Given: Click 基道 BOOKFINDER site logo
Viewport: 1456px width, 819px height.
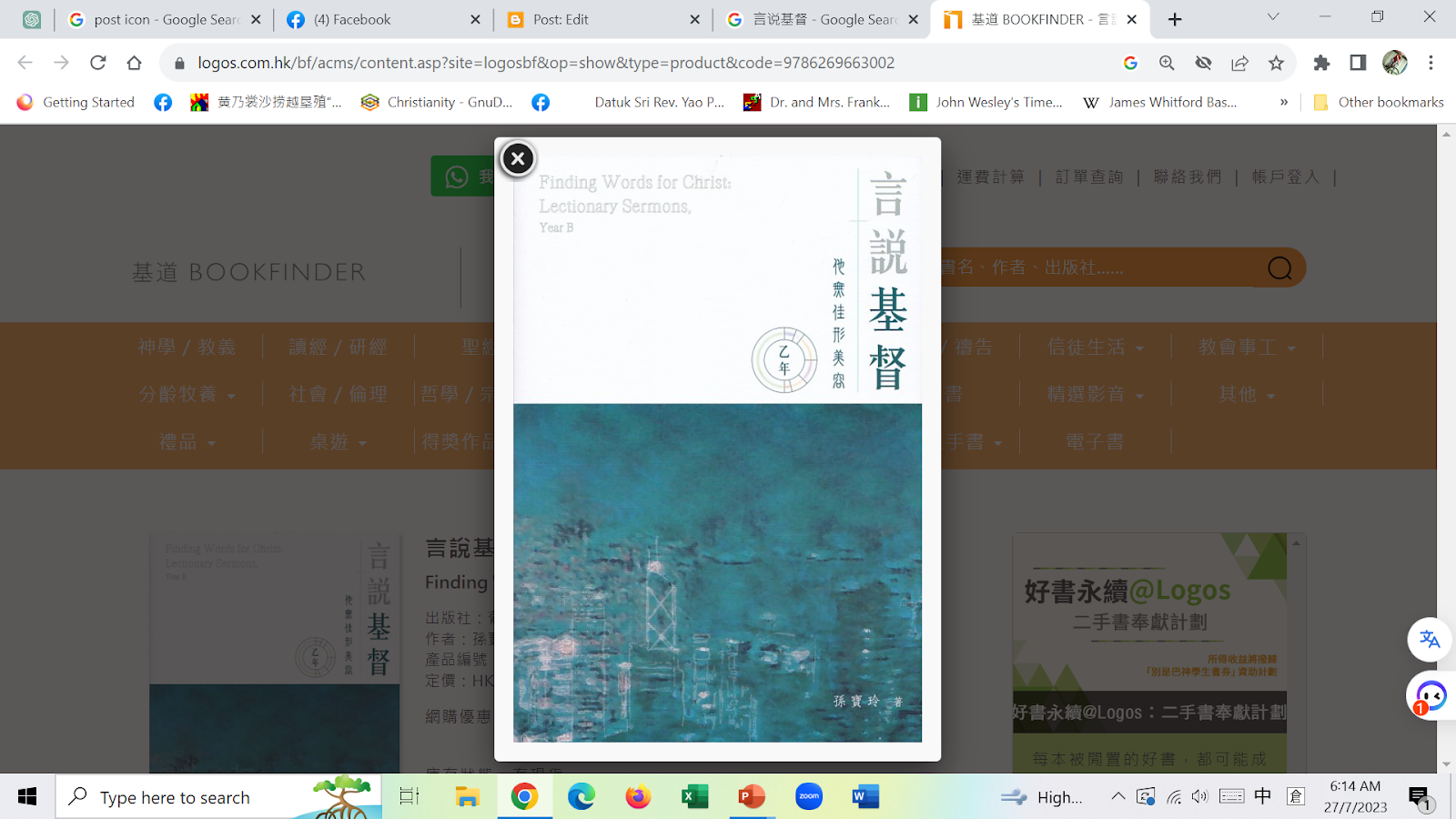Looking at the screenshot, I should click(248, 272).
